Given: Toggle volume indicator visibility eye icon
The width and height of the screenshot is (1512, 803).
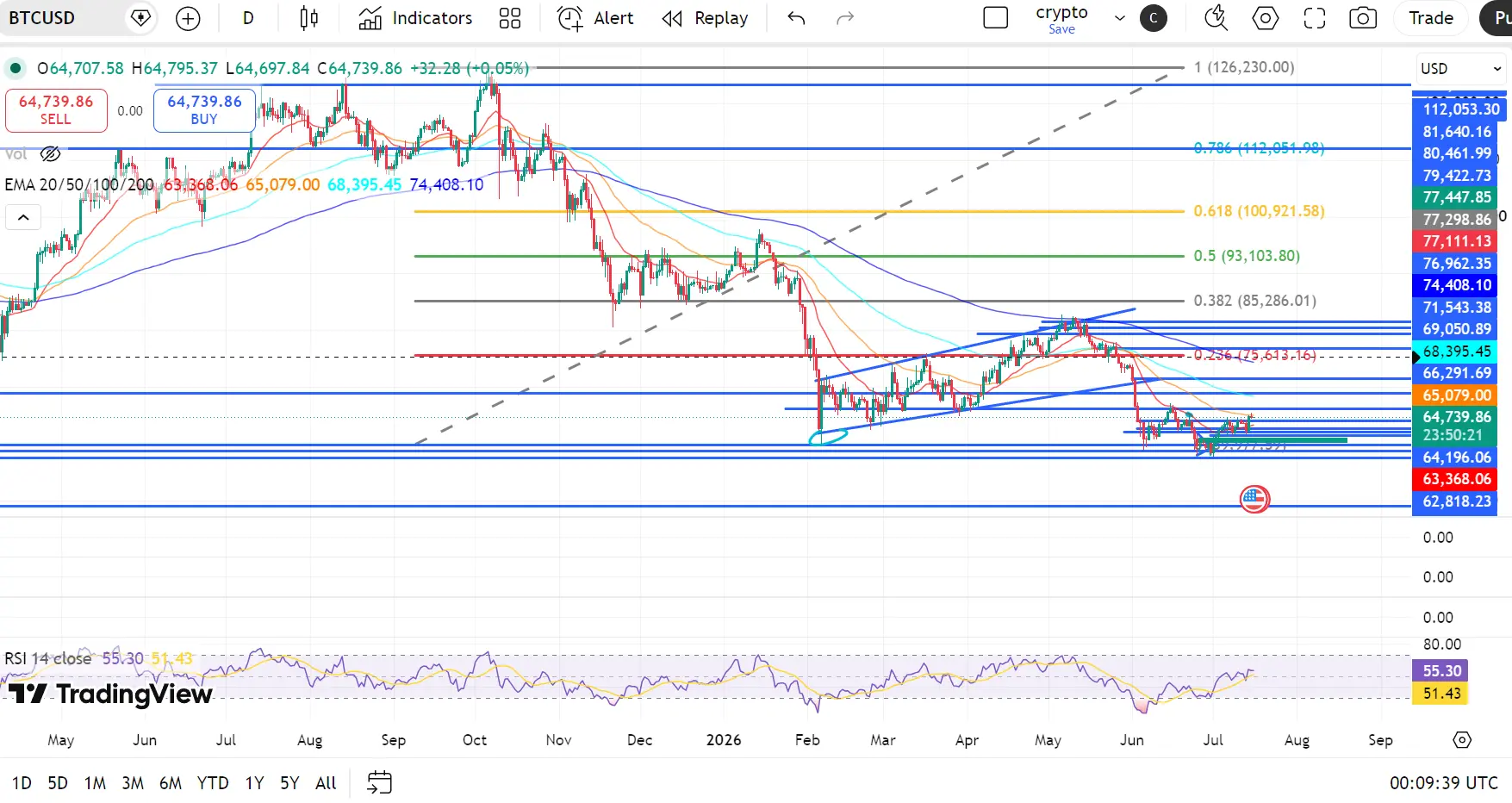Looking at the screenshot, I should 51,154.
